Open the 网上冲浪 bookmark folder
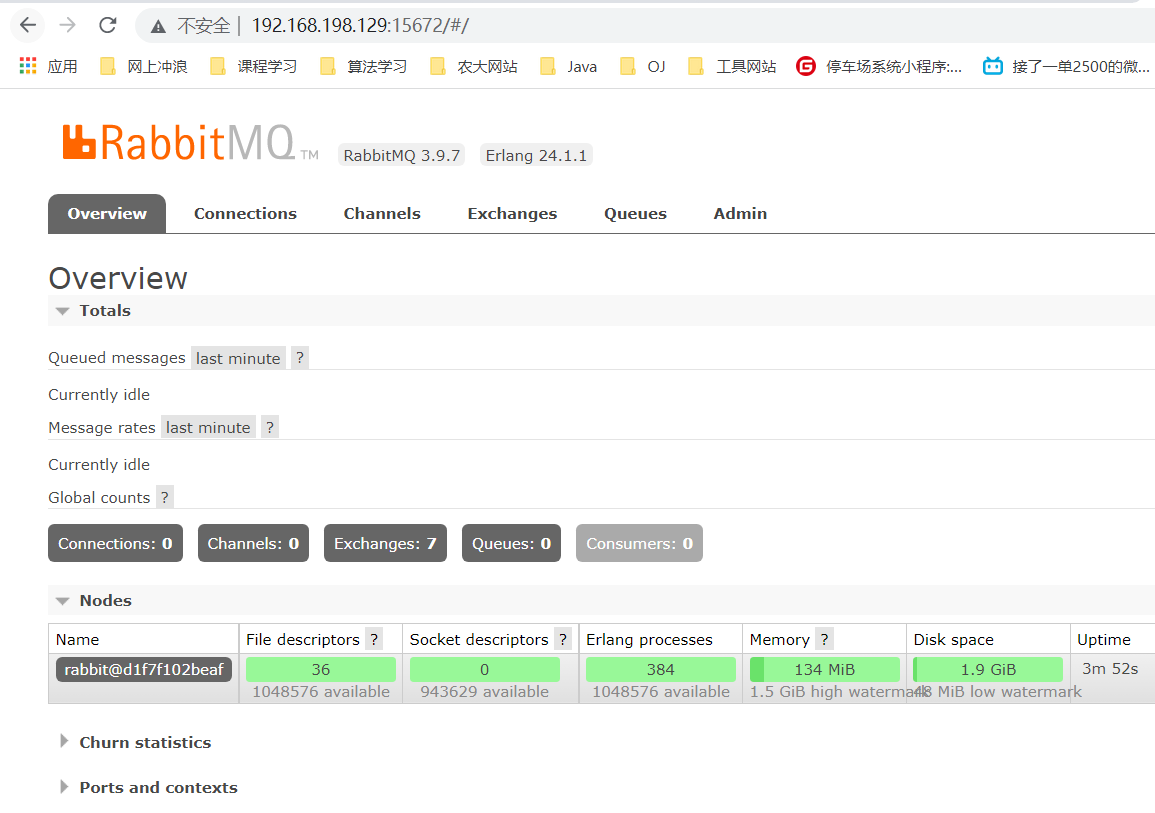1155x813 pixels. tap(144, 67)
